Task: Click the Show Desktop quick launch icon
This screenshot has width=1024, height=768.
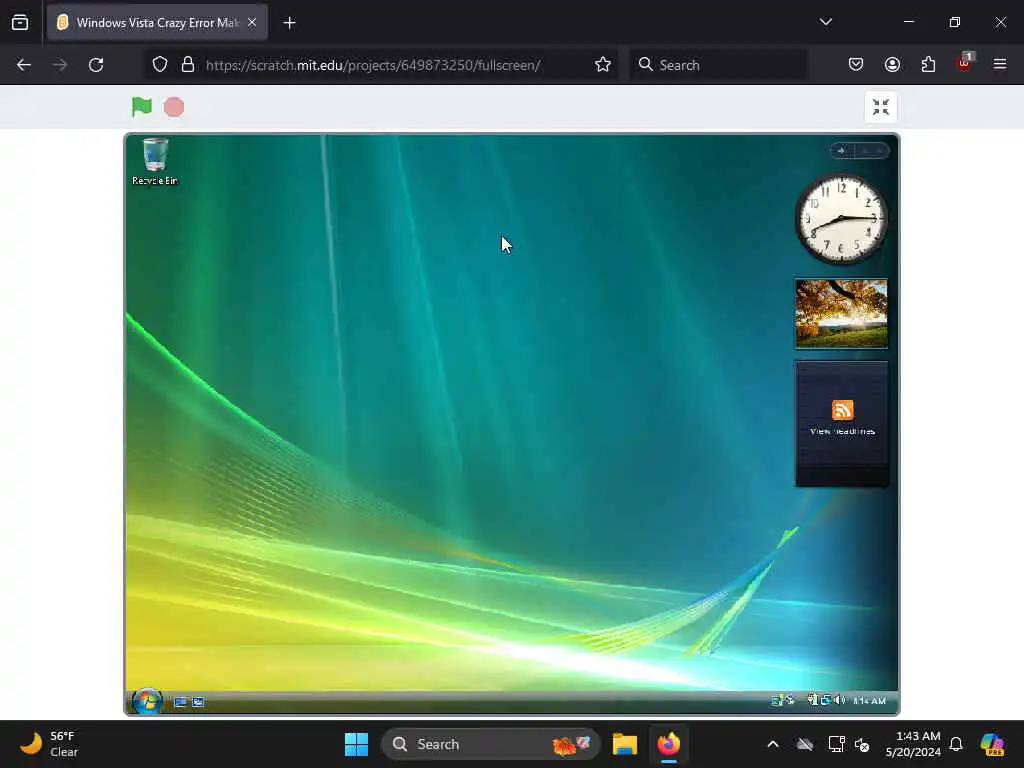Action: 181,702
